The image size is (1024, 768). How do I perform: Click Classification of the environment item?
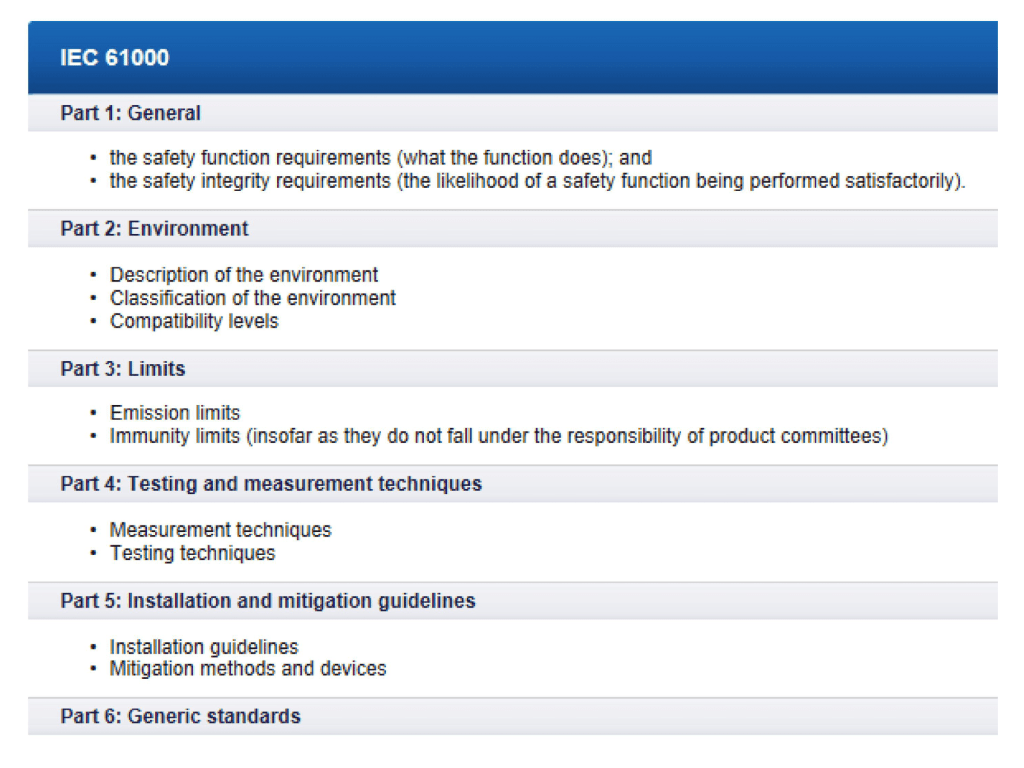pos(252,298)
